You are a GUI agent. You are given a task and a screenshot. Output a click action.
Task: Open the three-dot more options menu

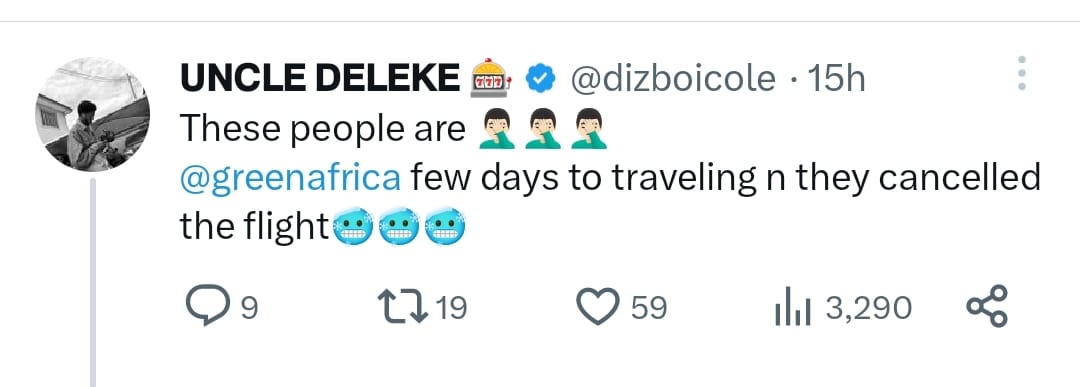pyautogui.click(x=1021, y=73)
